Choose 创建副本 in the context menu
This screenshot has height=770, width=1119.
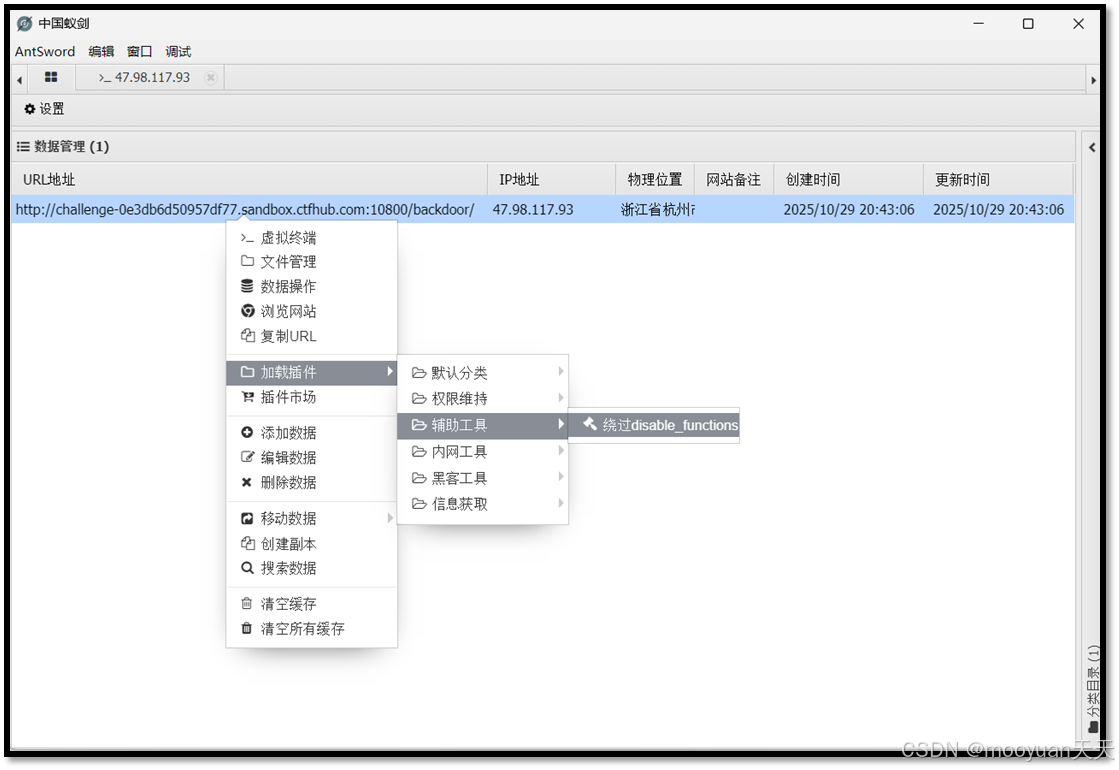click(311, 544)
